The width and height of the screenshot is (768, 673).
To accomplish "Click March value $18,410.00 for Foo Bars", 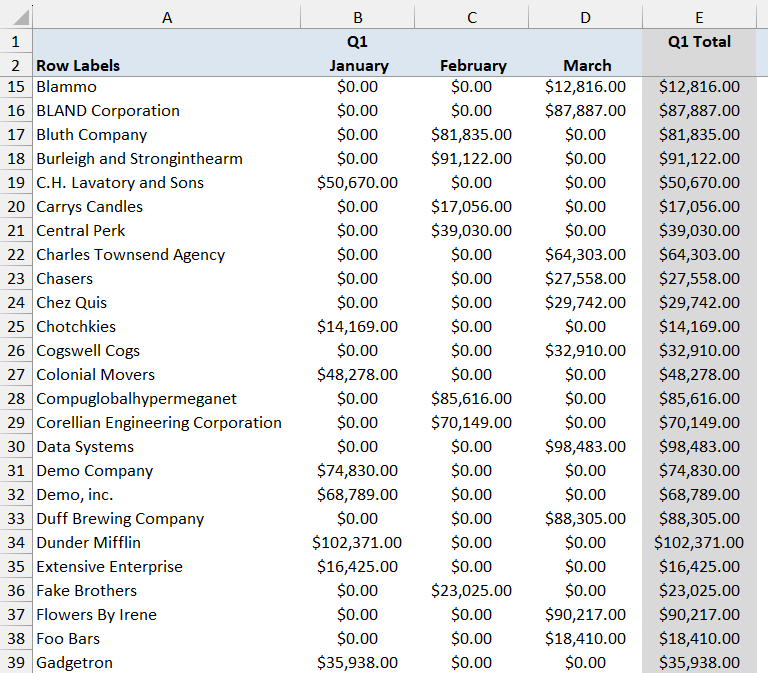I will (585, 639).
